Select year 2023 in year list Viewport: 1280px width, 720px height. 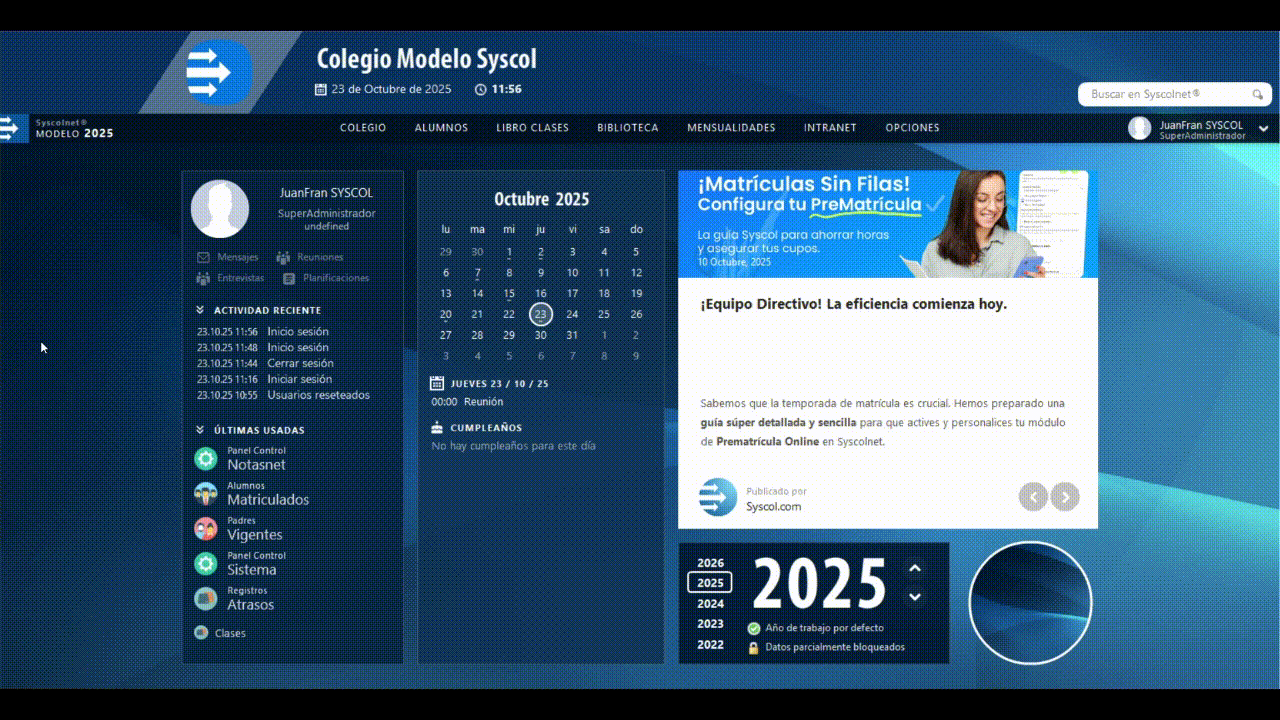[710, 624]
